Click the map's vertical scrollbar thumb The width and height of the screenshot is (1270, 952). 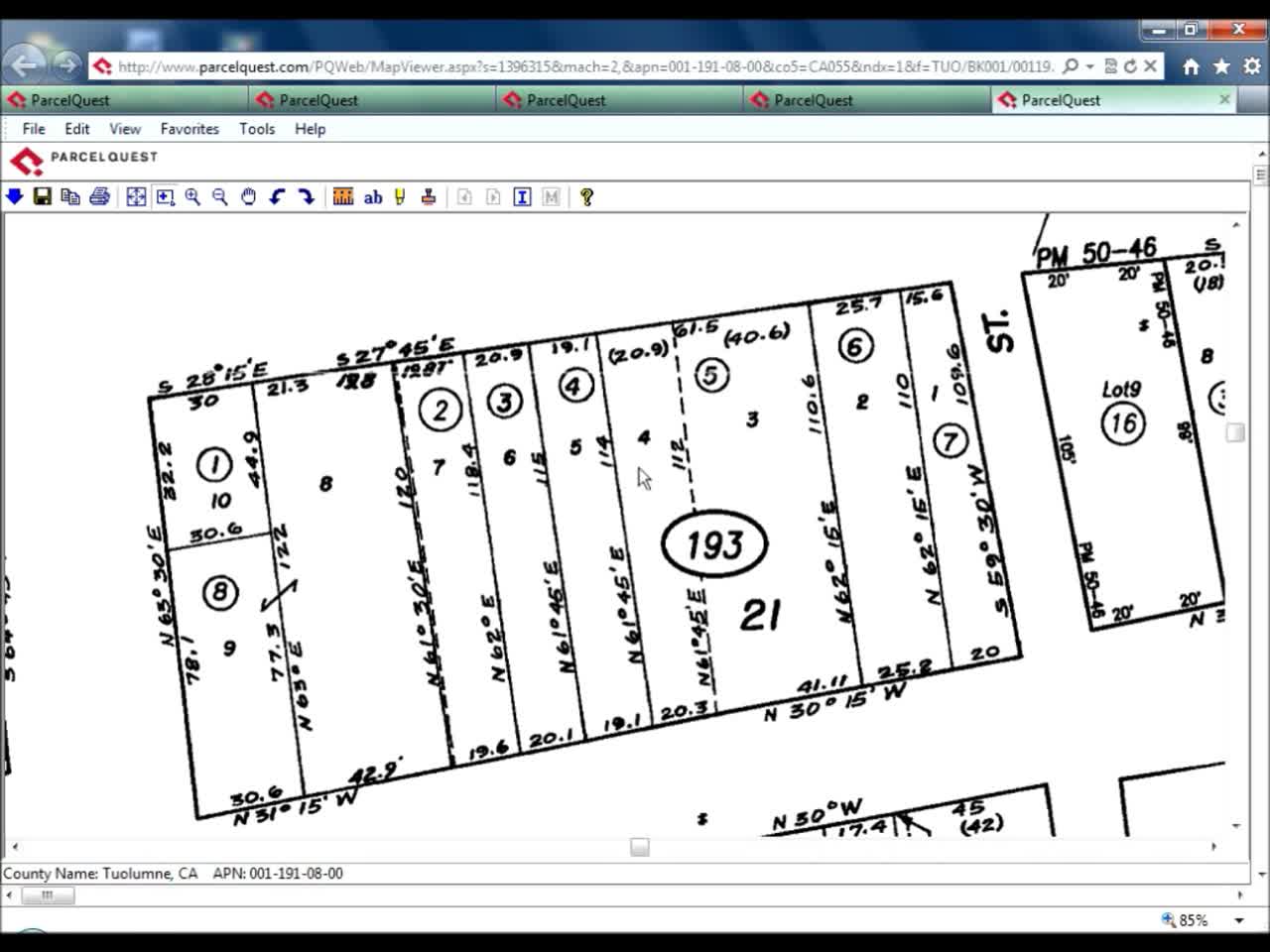click(1235, 432)
